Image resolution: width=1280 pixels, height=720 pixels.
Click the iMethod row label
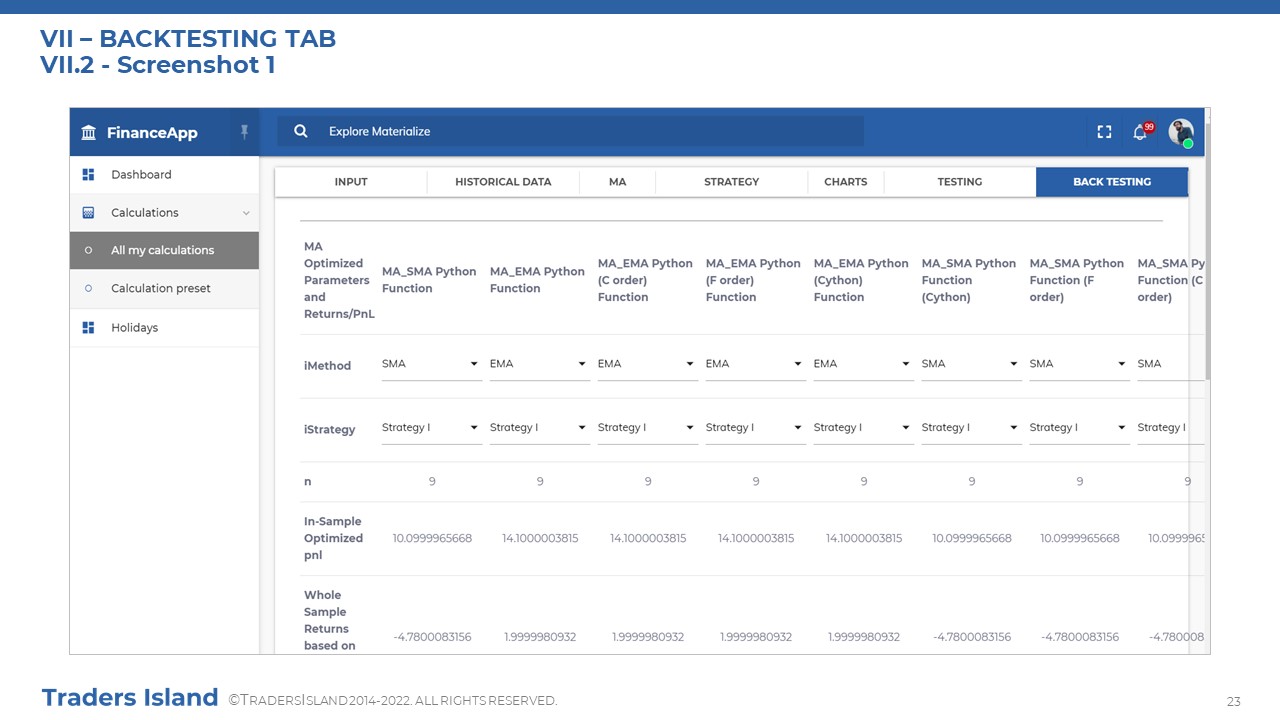327,366
